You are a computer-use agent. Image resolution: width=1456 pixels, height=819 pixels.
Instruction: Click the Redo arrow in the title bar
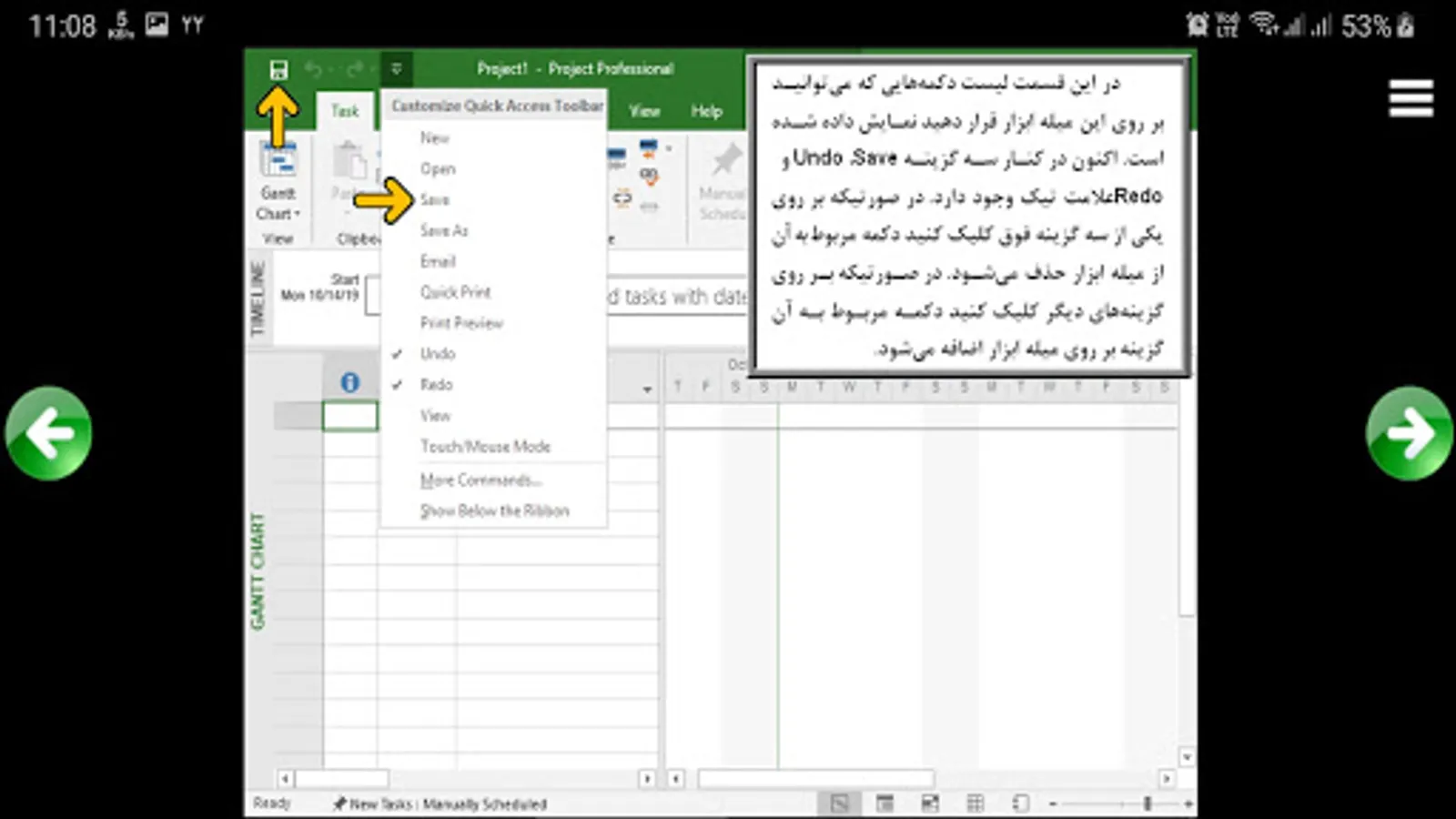pyautogui.click(x=355, y=69)
